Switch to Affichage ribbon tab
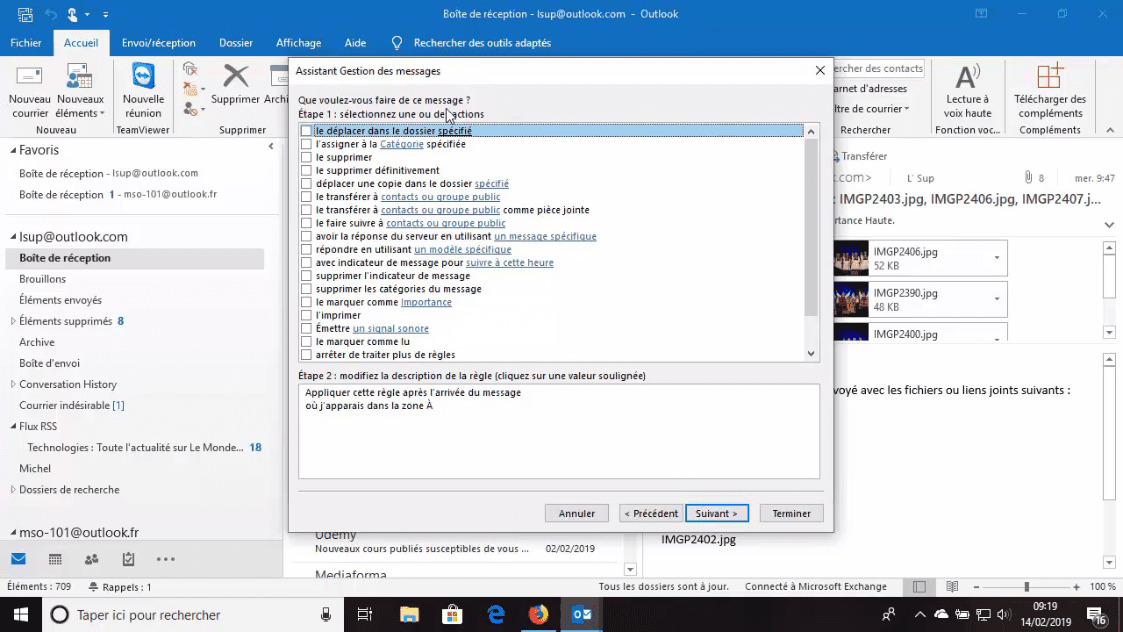Screen dimensions: 1123x632 click(299, 43)
